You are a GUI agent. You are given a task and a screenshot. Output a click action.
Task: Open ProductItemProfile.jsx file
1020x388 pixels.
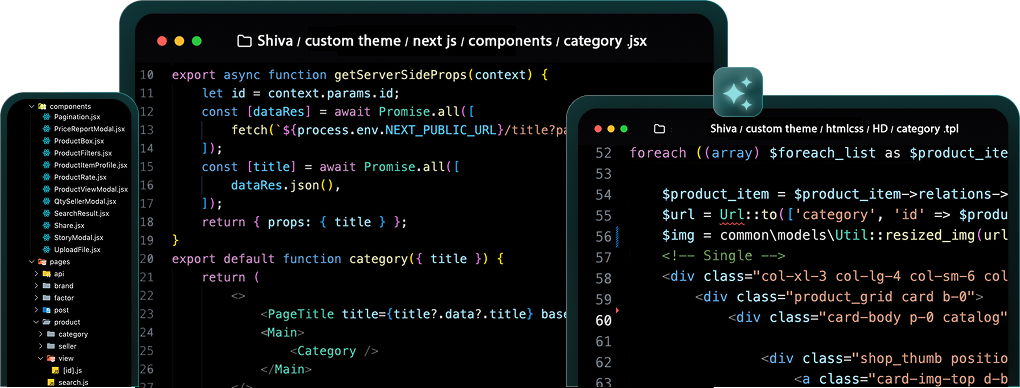point(90,165)
